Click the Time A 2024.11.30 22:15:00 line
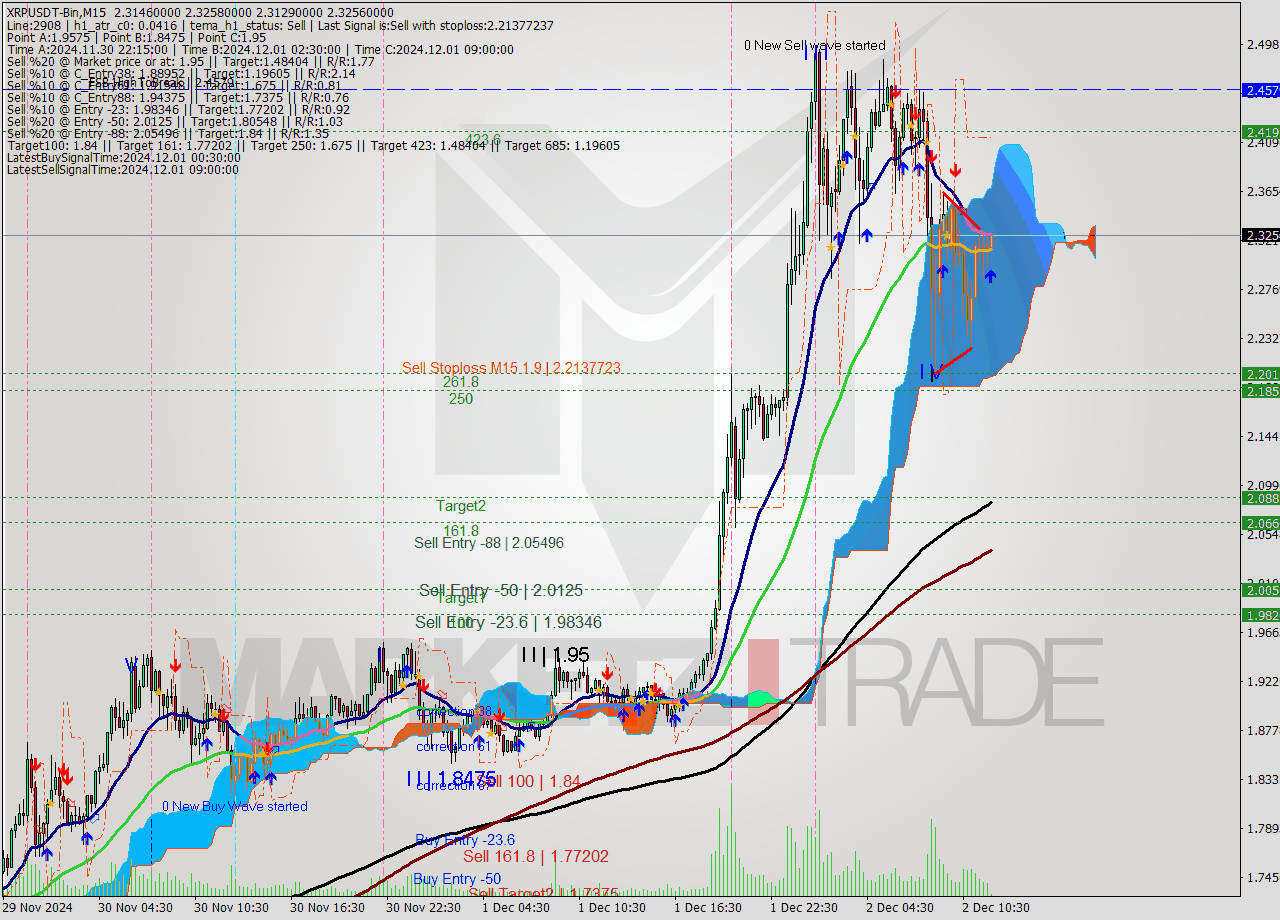1280x920 pixels. coord(260,49)
